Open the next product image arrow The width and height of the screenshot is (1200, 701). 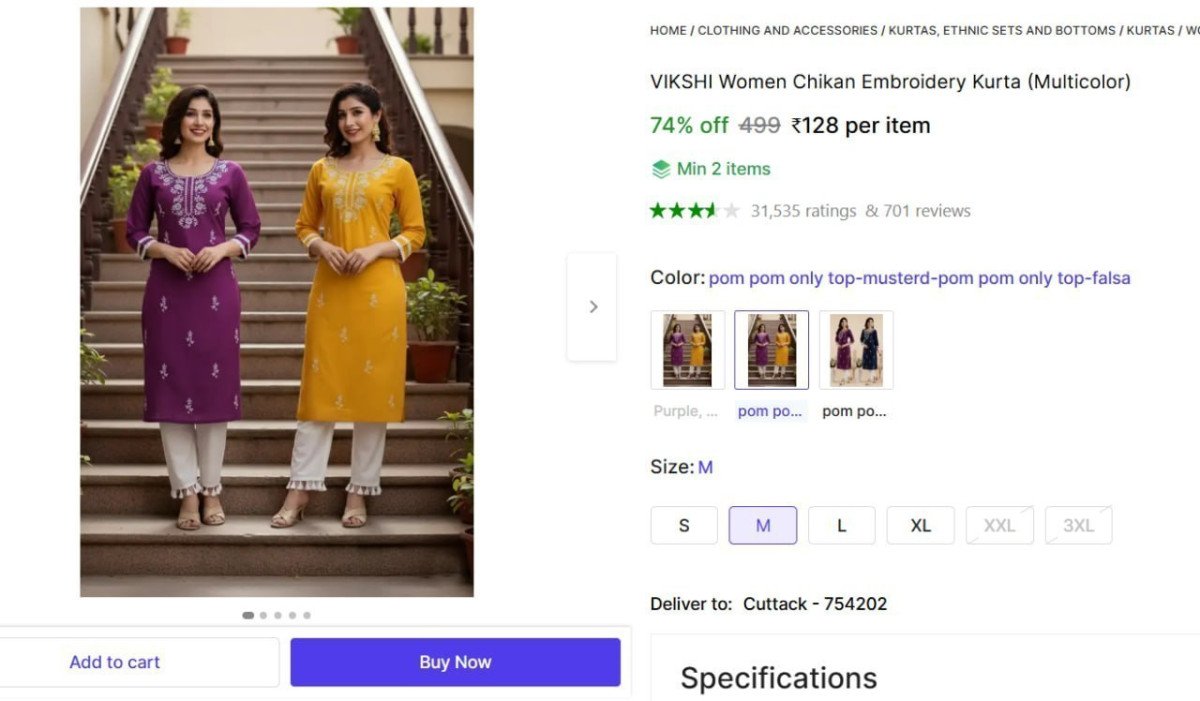[x=592, y=307]
